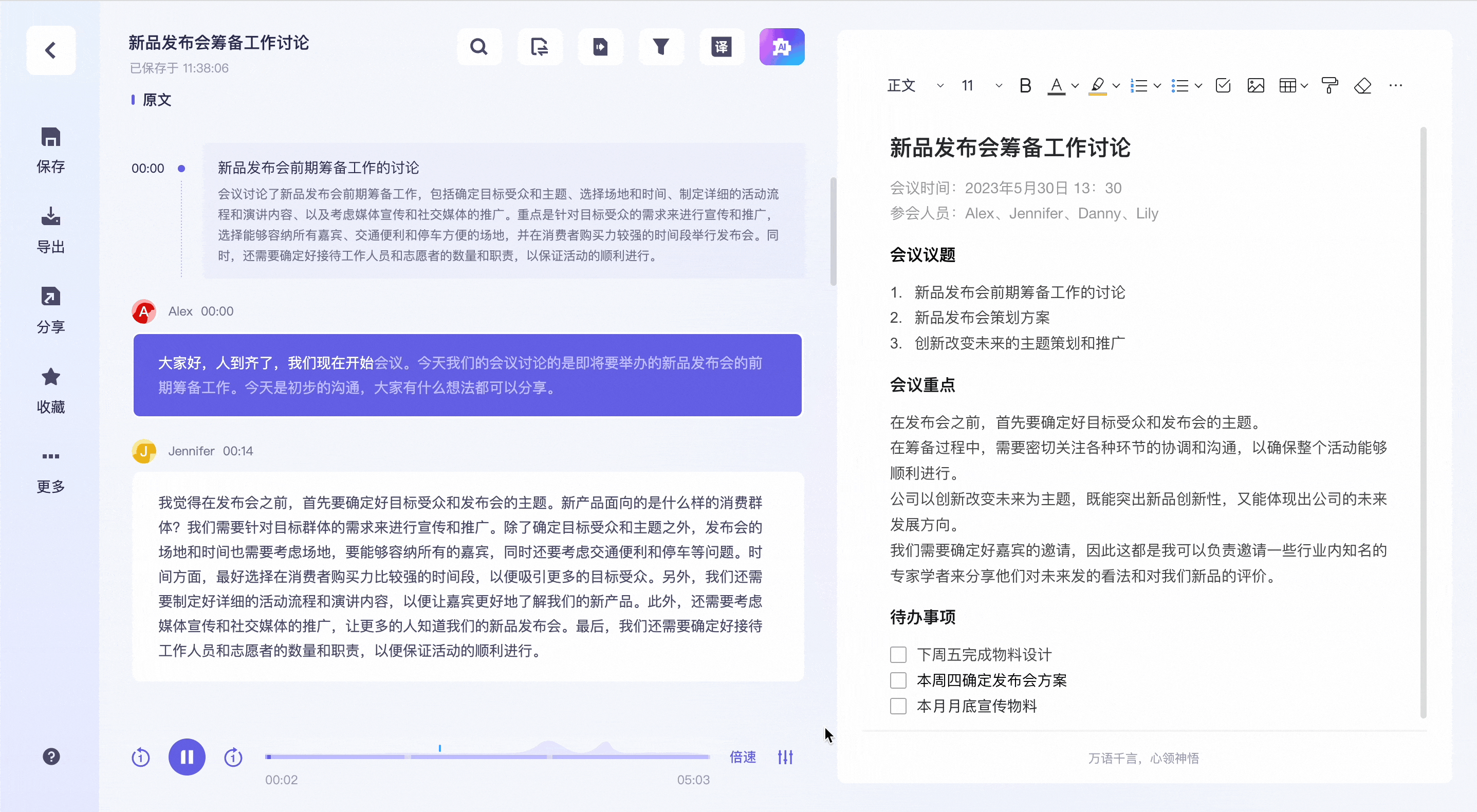Toggle bold formatting in editor
Viewport: 1477px width, 812px height.
[1025, 86]
